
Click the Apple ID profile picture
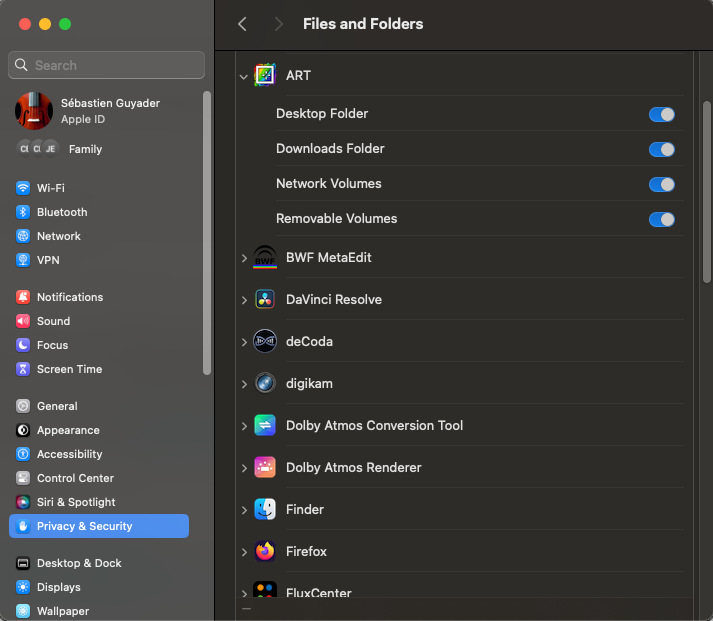[34, 111]
